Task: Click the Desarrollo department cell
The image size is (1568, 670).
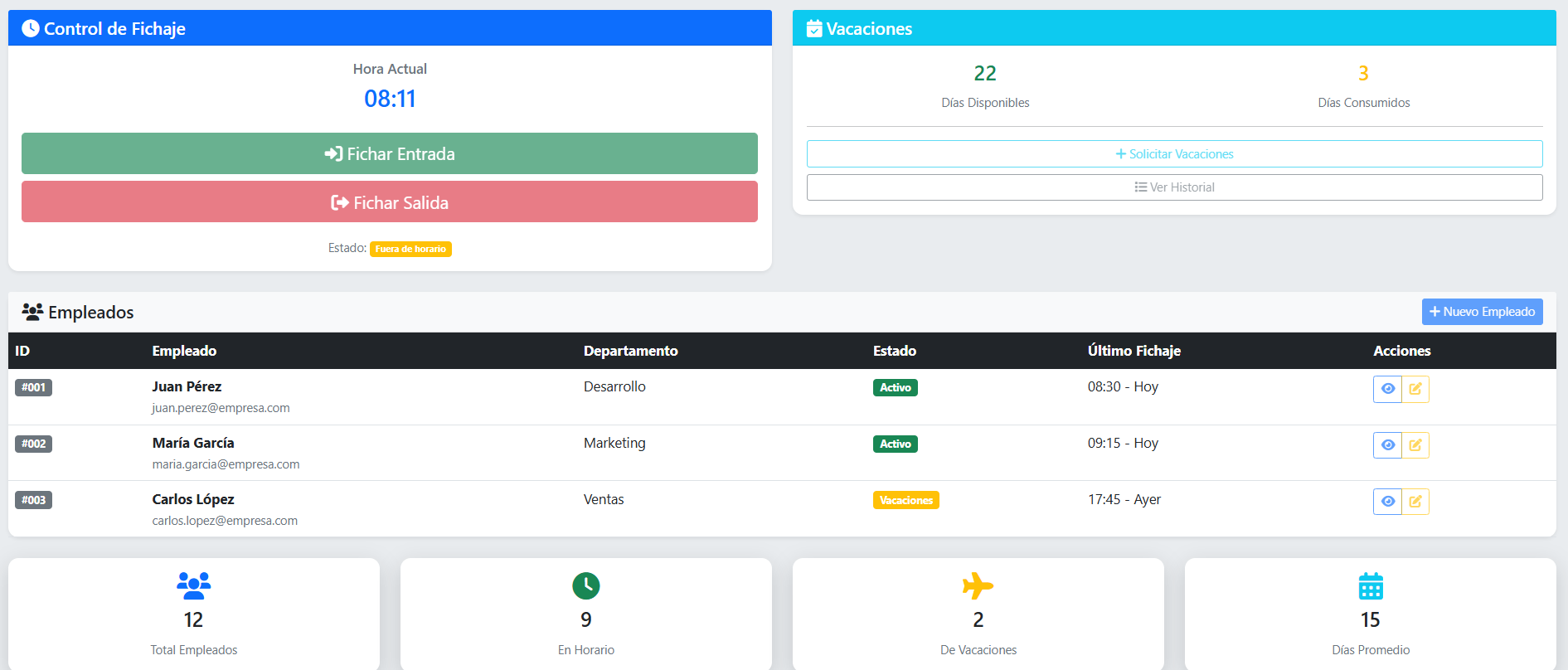Action: pos(614,386)
